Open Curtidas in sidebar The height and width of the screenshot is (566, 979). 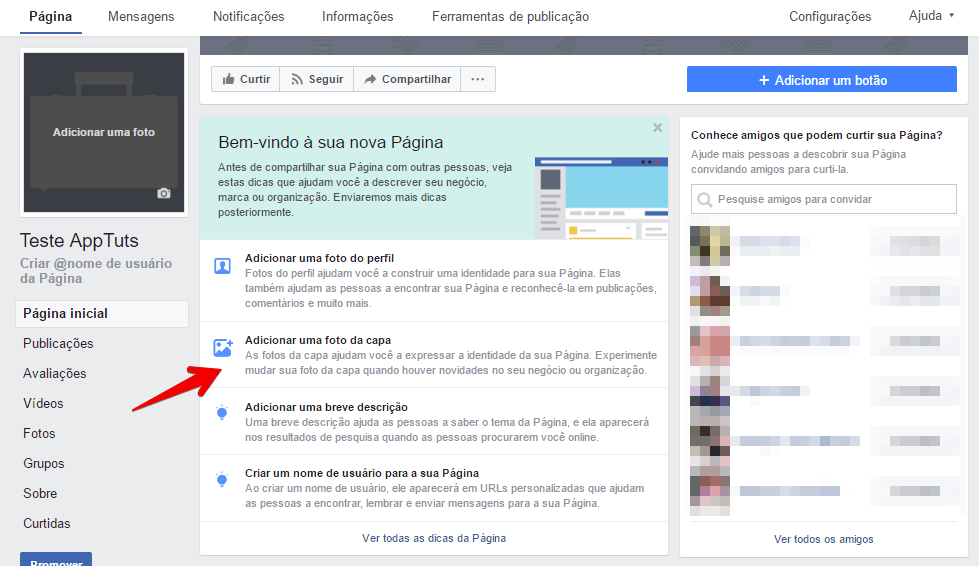point(47,523)
